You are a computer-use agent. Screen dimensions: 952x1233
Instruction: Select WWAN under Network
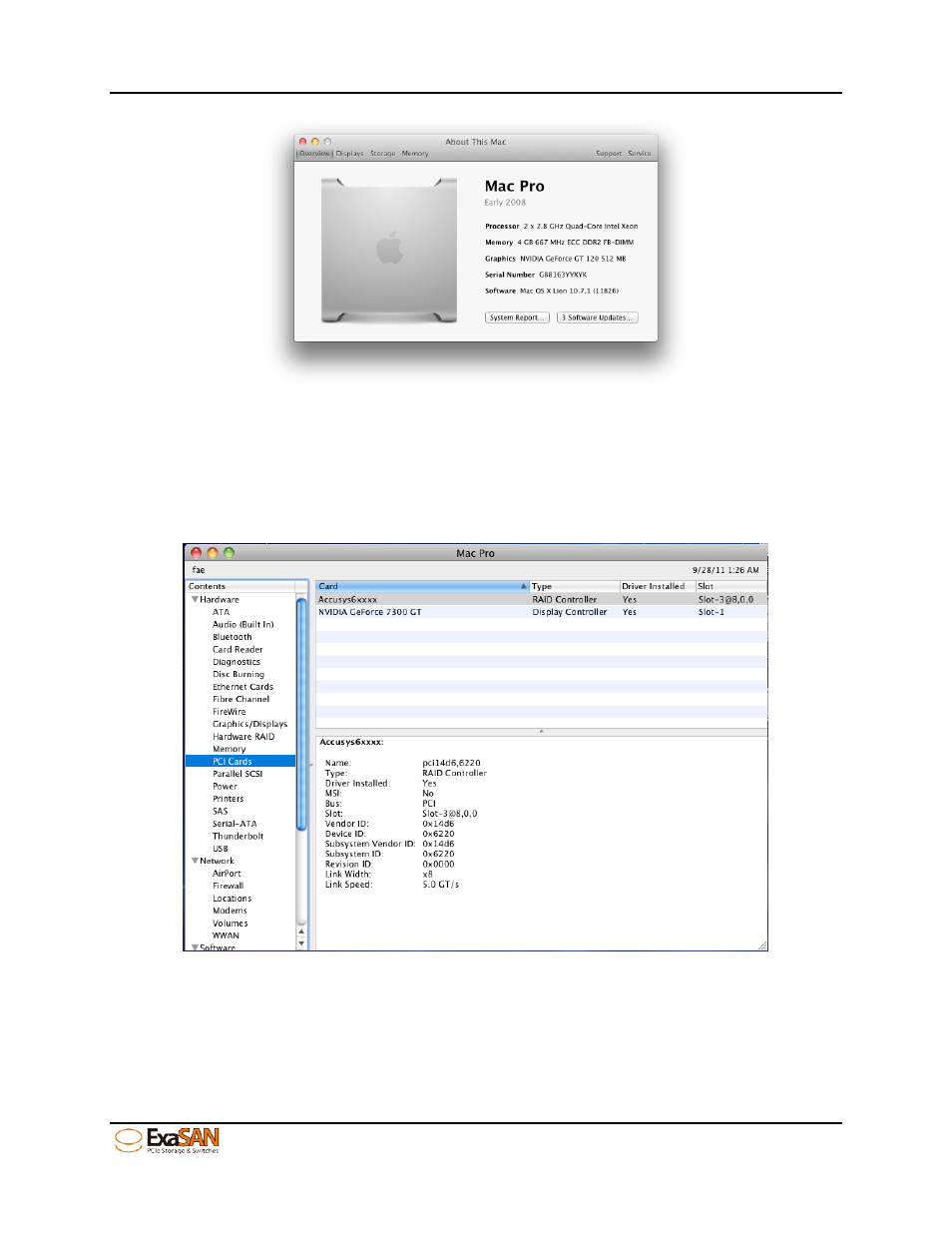[x=226, y=935]
